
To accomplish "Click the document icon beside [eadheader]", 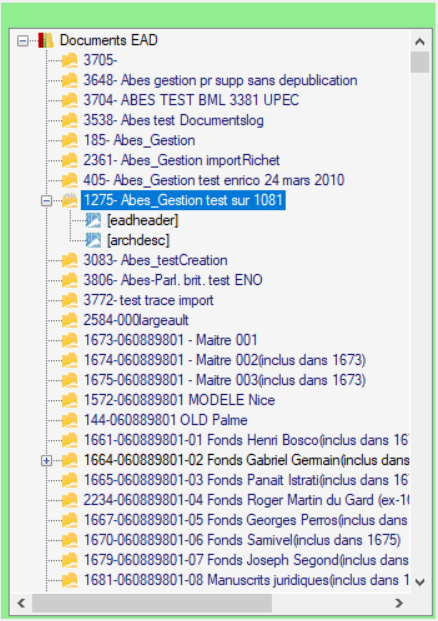I will click(x=93, y=220).
